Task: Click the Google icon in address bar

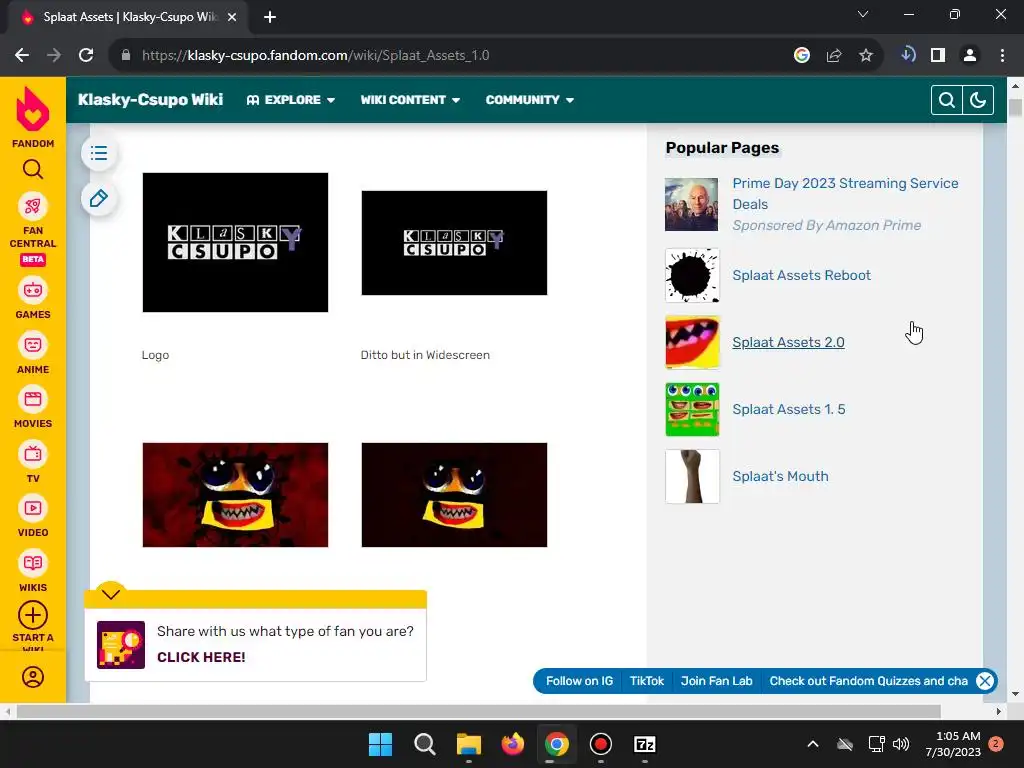Action: [801, 56]
